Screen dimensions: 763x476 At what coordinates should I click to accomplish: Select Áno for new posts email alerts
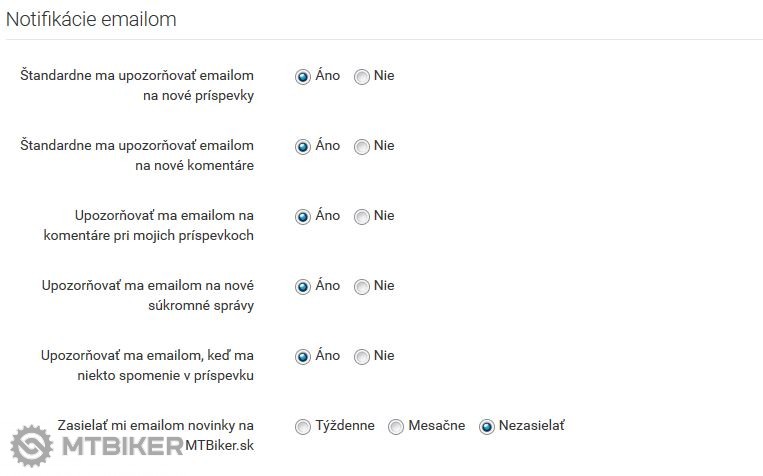(x=303, y=77)
